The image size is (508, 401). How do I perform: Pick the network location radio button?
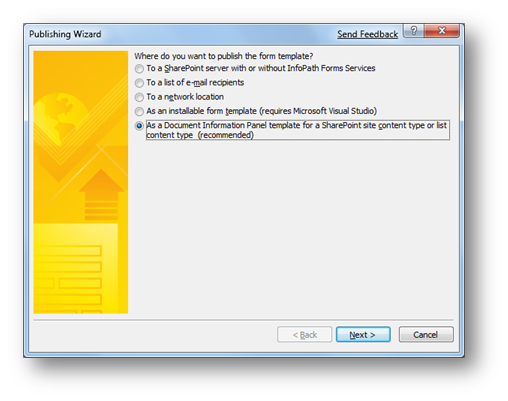[139, 97]
